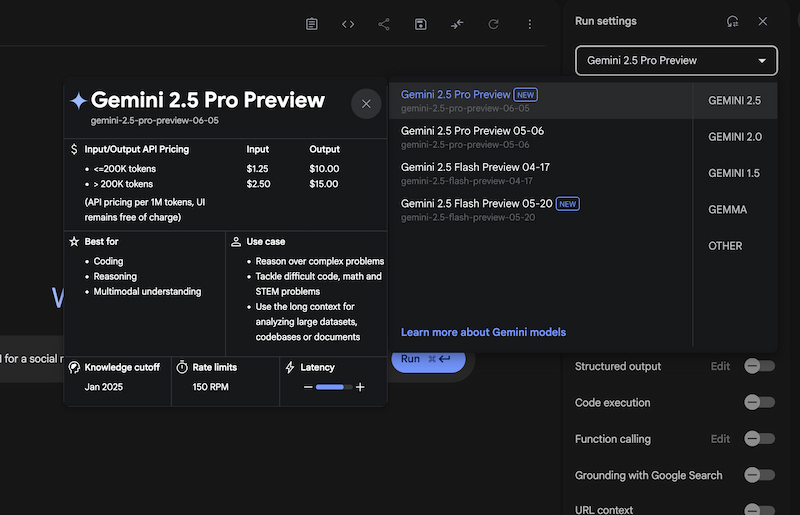
Task: Save the prompt with the disk icon
Action: (420, 24)
